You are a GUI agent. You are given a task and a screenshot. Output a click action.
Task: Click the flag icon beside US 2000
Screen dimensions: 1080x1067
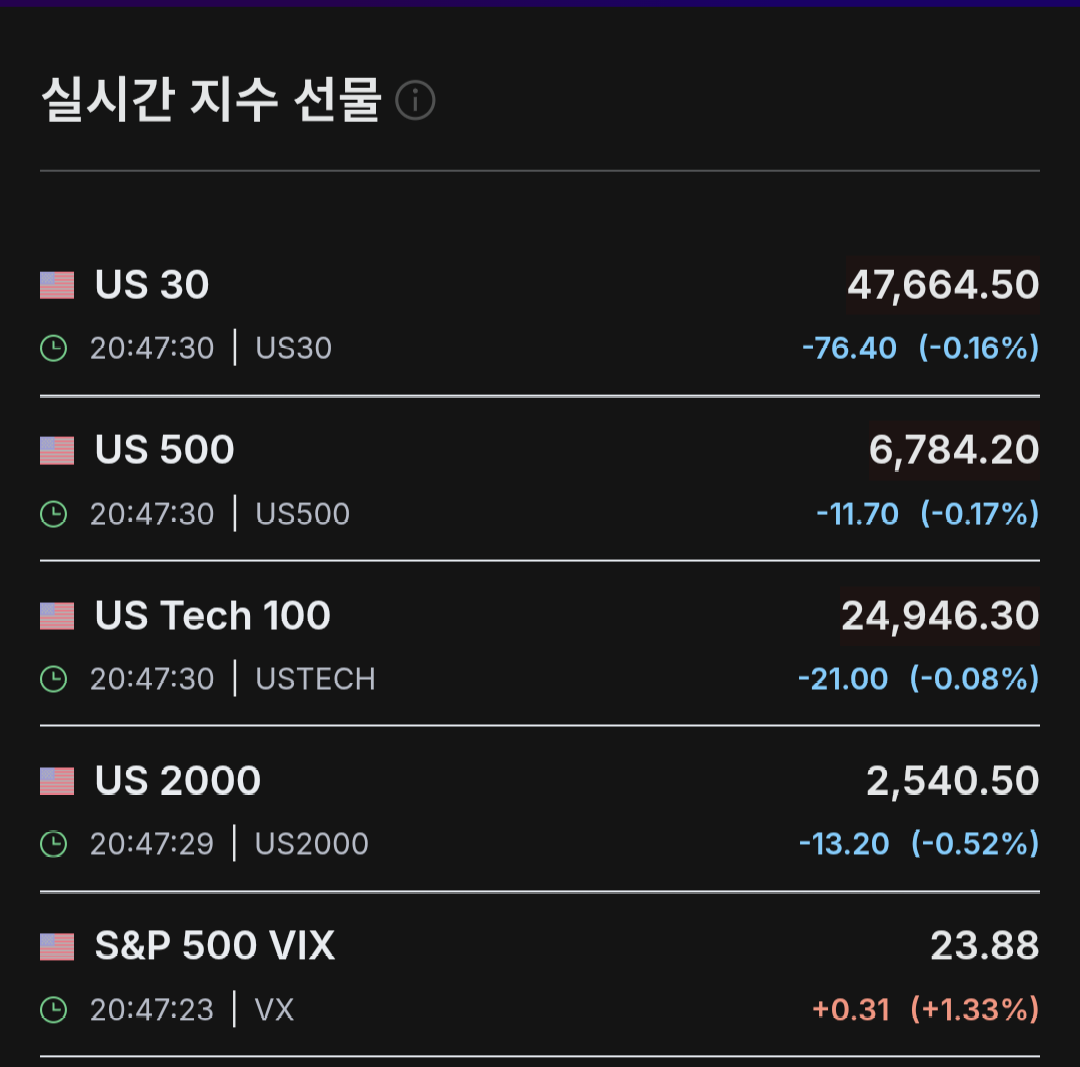pos(57,781)
